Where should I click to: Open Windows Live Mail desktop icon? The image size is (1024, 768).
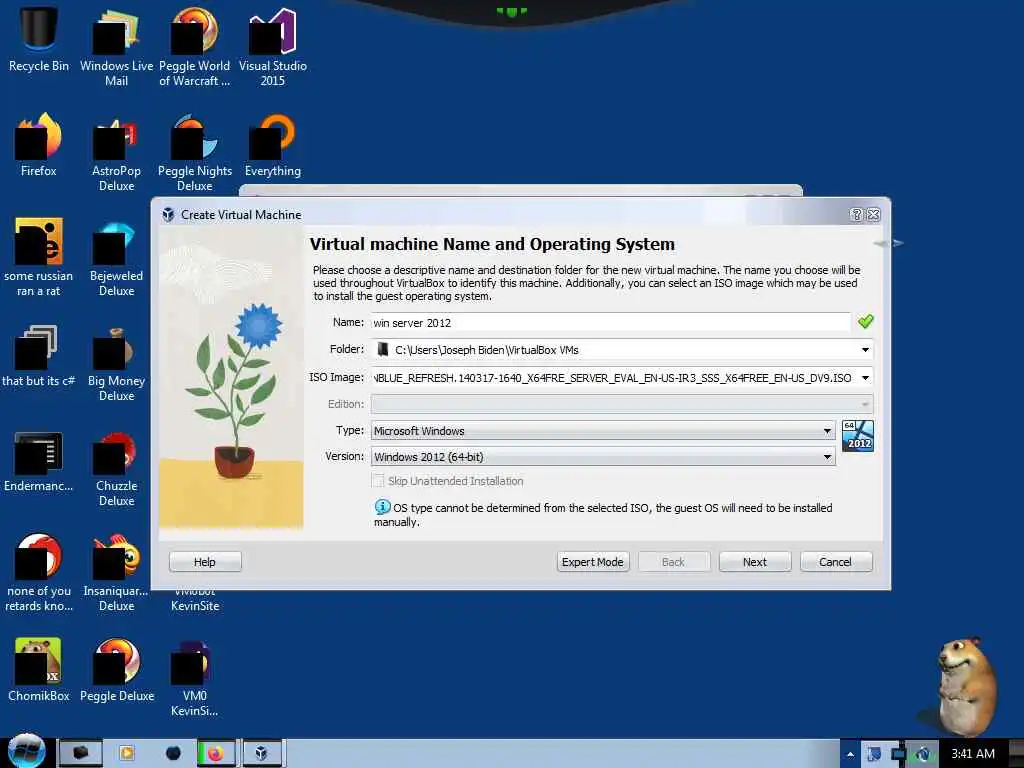tap(116, 47)
